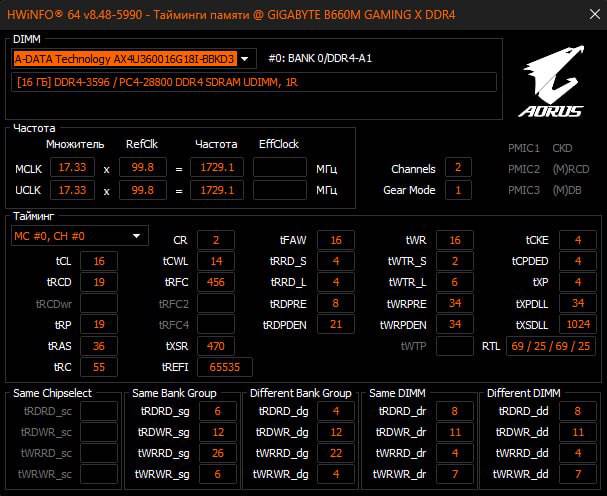This screenshot has width=607, height=496.
Task: Click the #0: BANK 0/DDR4-A1 label
Action: tap(320, 58)
